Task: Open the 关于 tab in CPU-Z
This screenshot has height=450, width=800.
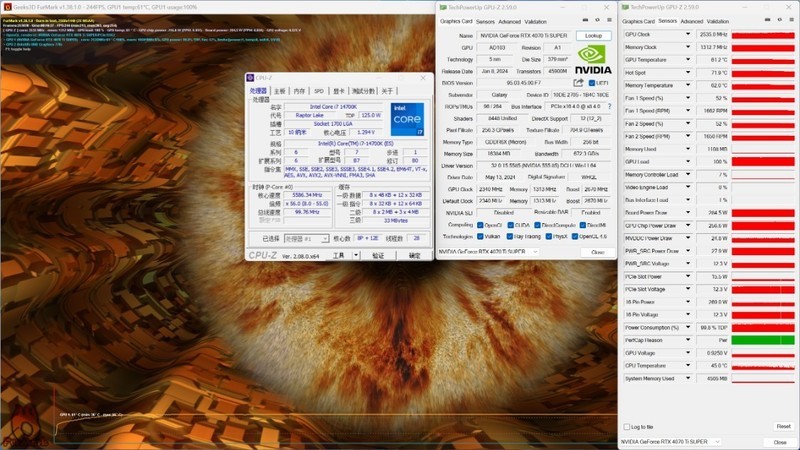Action: click(387, 91)
